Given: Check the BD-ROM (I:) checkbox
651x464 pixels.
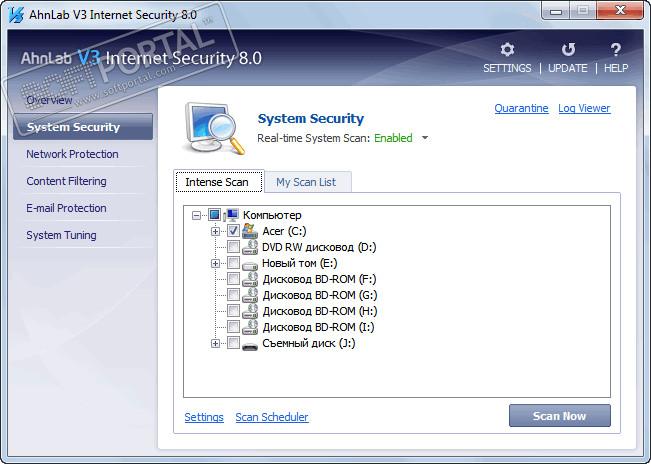Looking at the screenshot, I should point(233,327).
